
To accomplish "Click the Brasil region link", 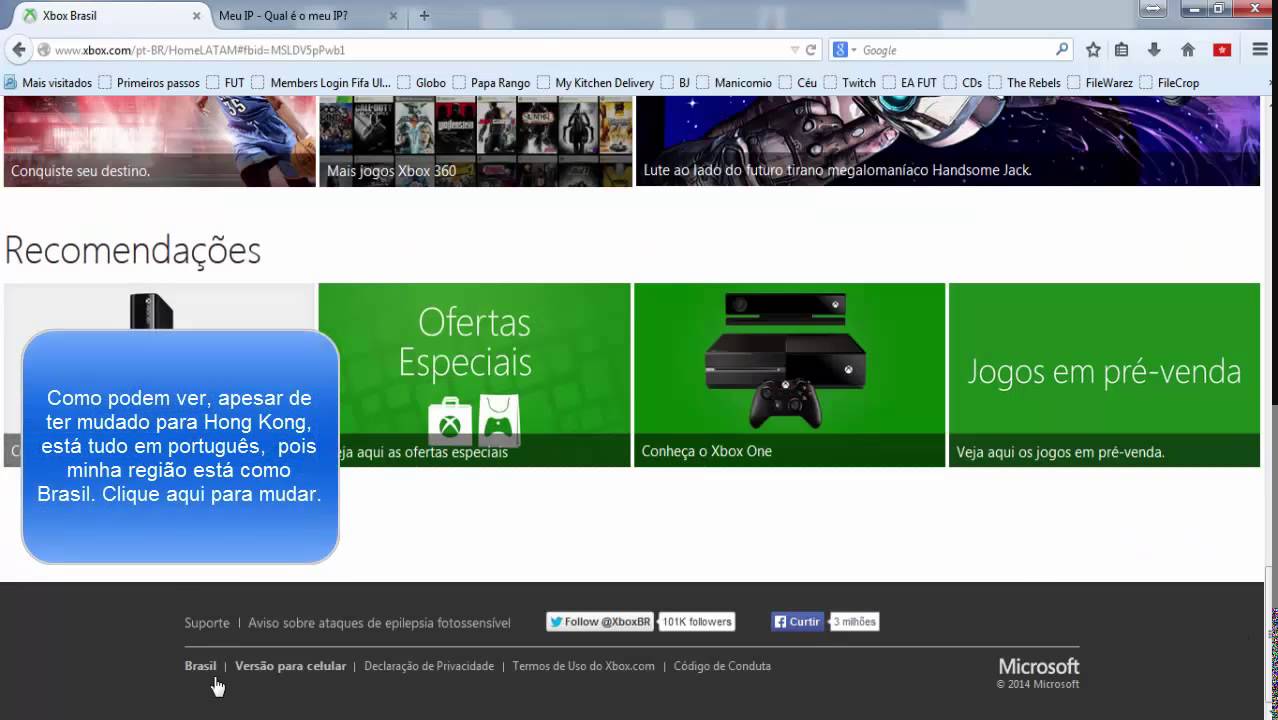I will [x=200, y=666].
